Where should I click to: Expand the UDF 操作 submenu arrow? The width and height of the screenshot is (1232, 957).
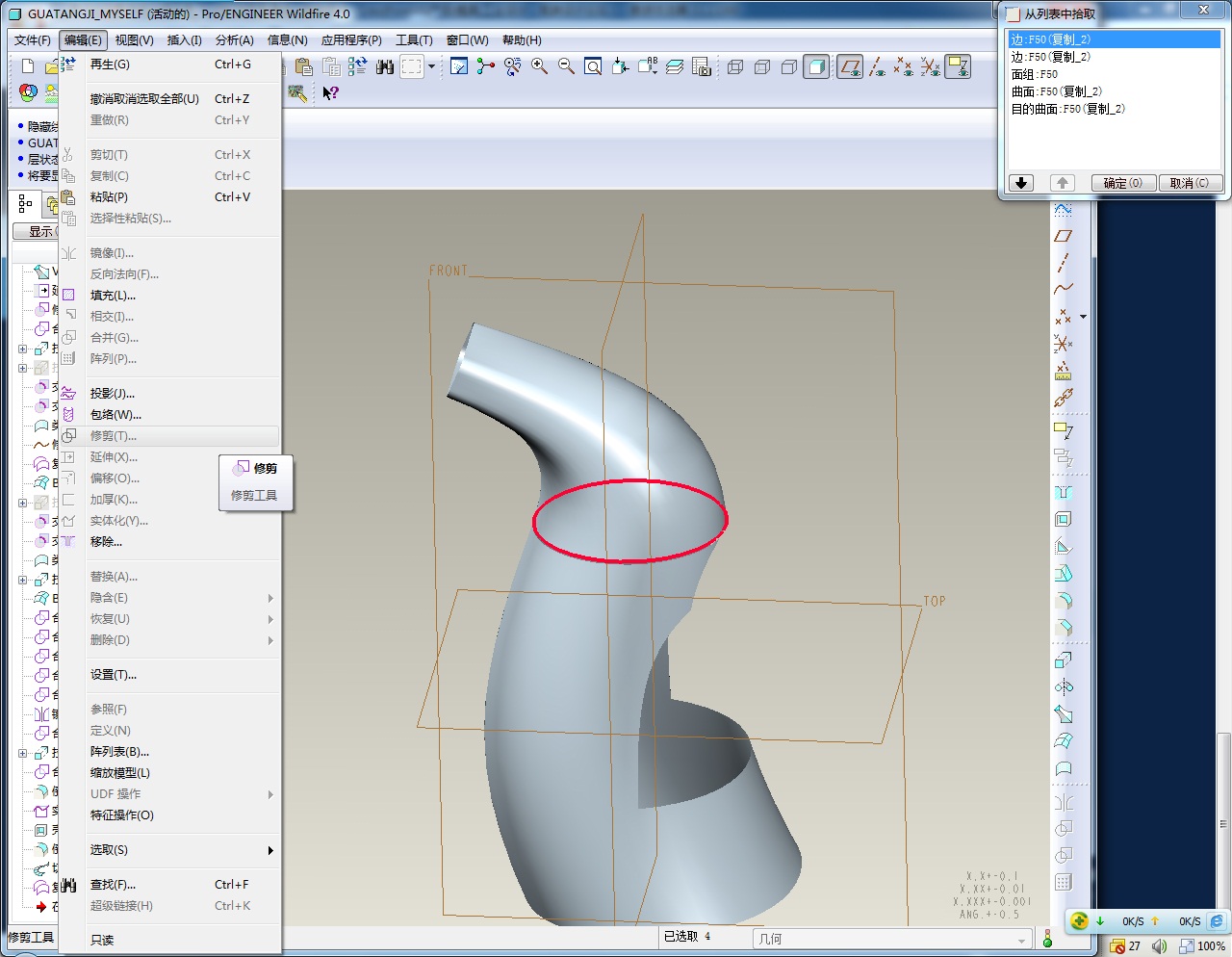tap(270, 794)
